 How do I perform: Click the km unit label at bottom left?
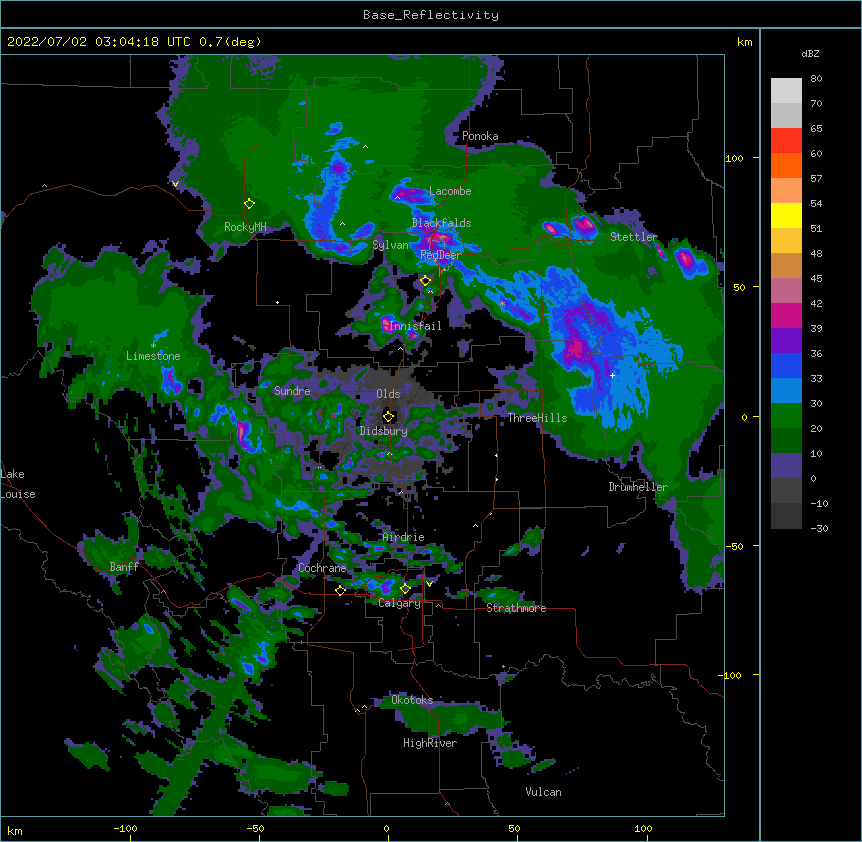coord(15,831)
